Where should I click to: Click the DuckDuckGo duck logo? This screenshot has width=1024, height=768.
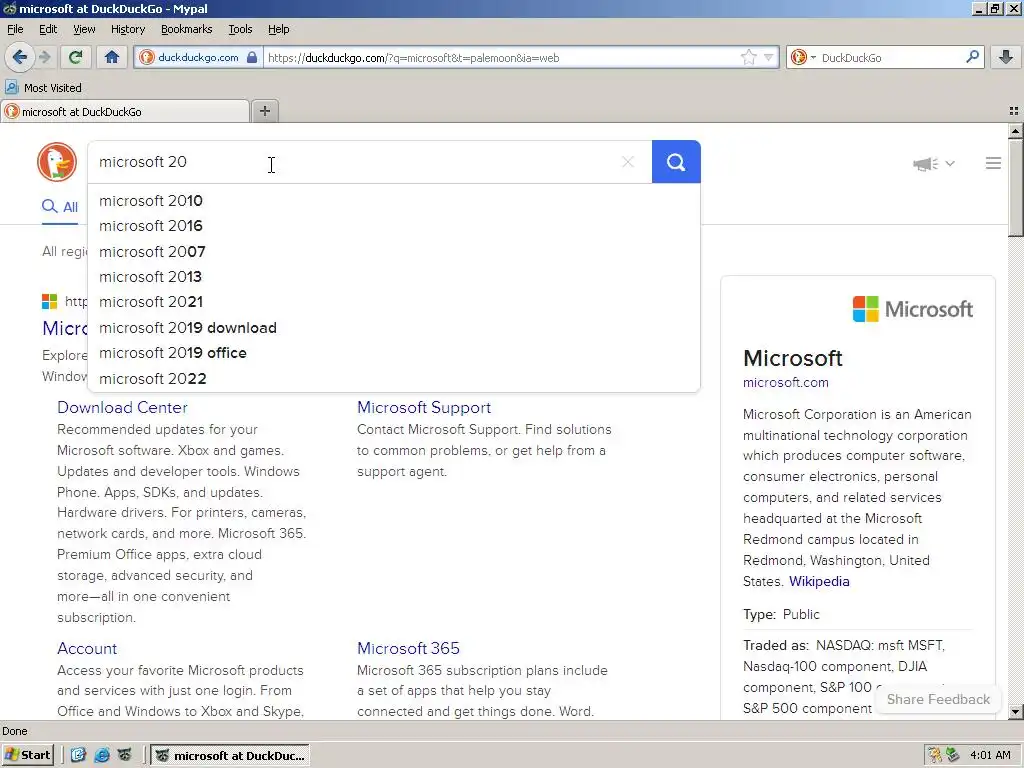[x=57, y=162]
